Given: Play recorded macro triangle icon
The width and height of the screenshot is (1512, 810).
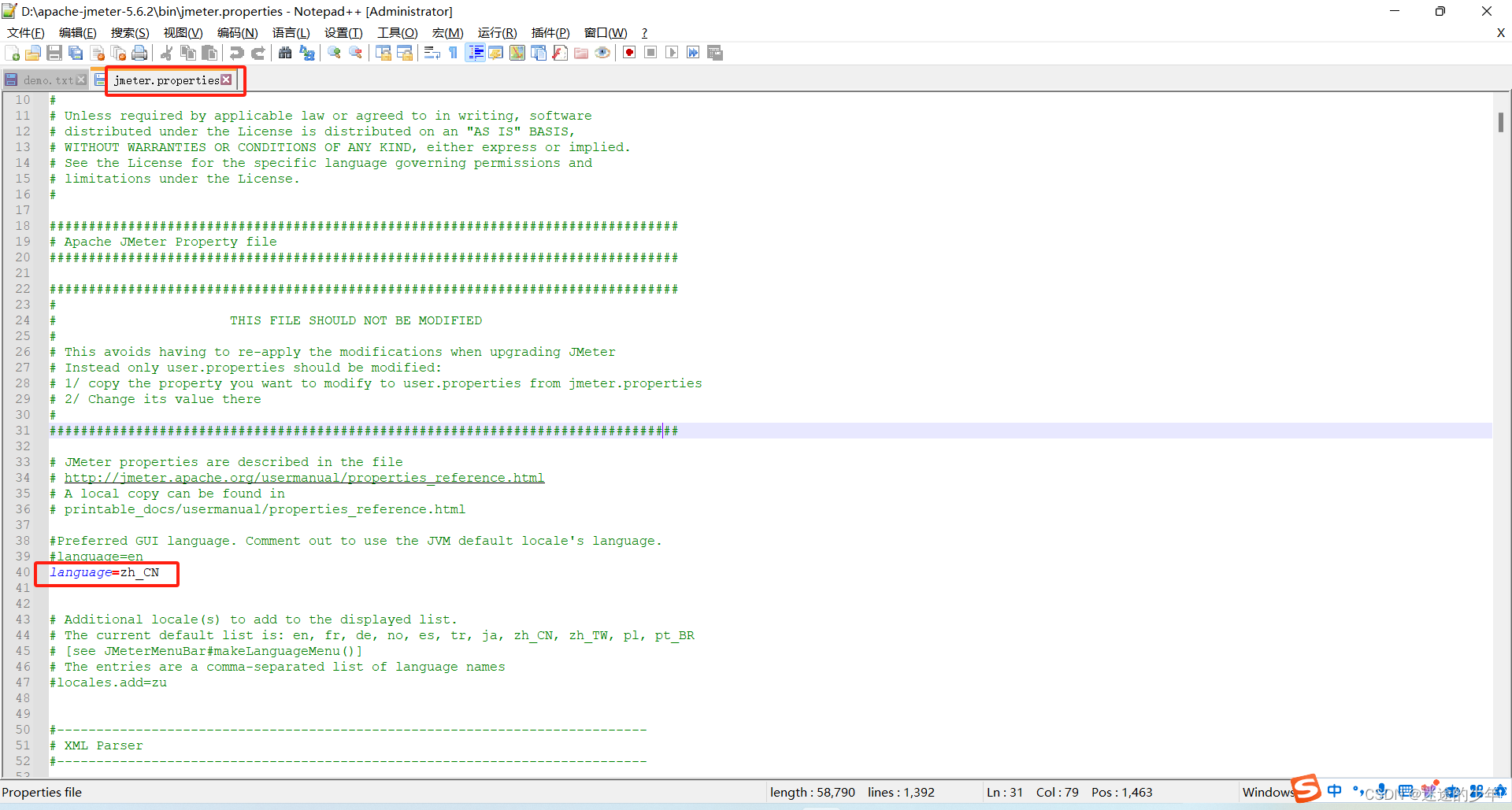Looking at the screenshot, I should coord(672,53).
